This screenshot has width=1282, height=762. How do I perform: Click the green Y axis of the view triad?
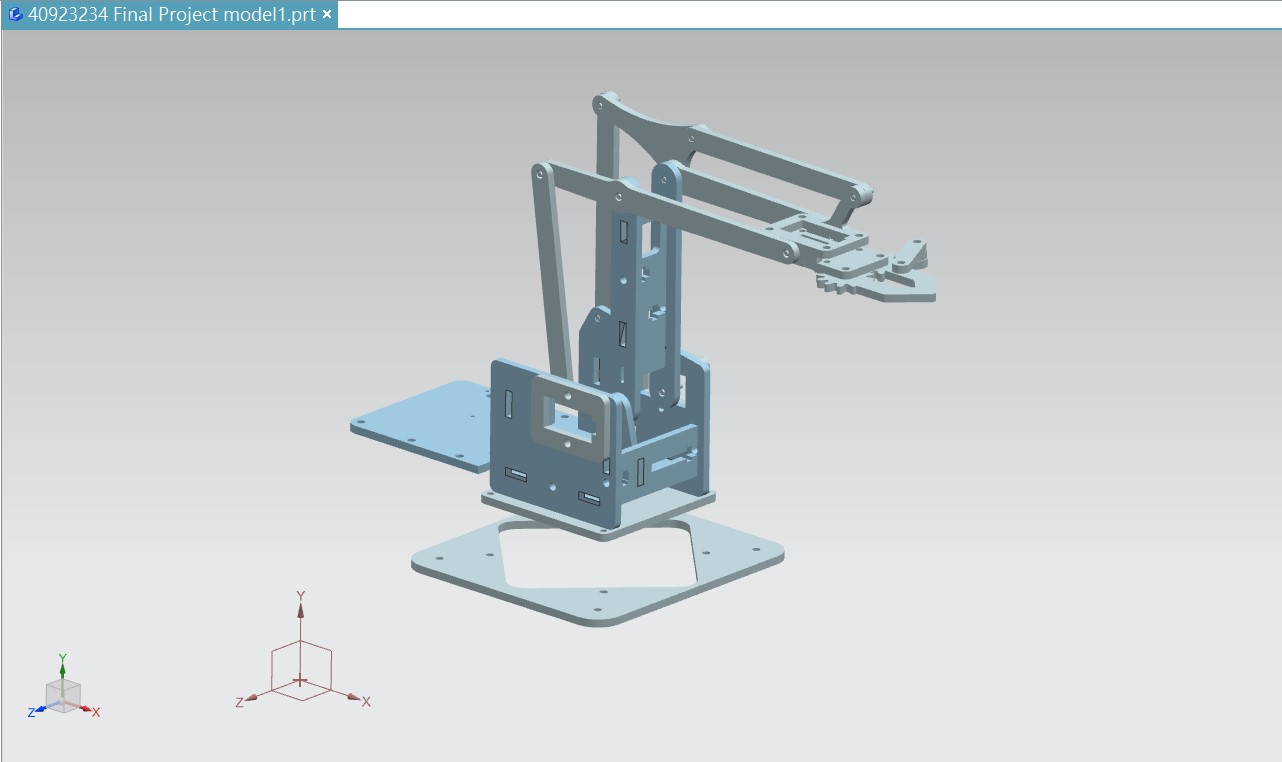(62, 666)
